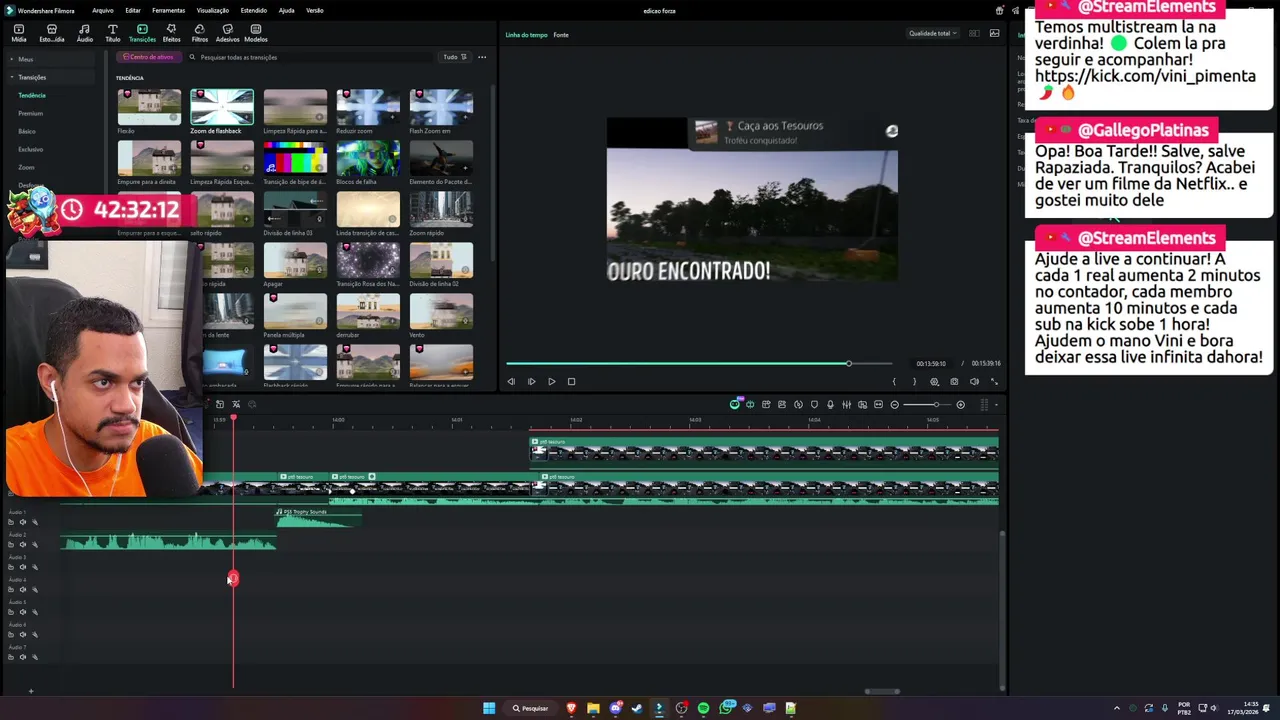Image resolution: width=1280 pixels, height=720 pixels.
Task: Open the timeline layout options arrow
Action: (996, 404)
